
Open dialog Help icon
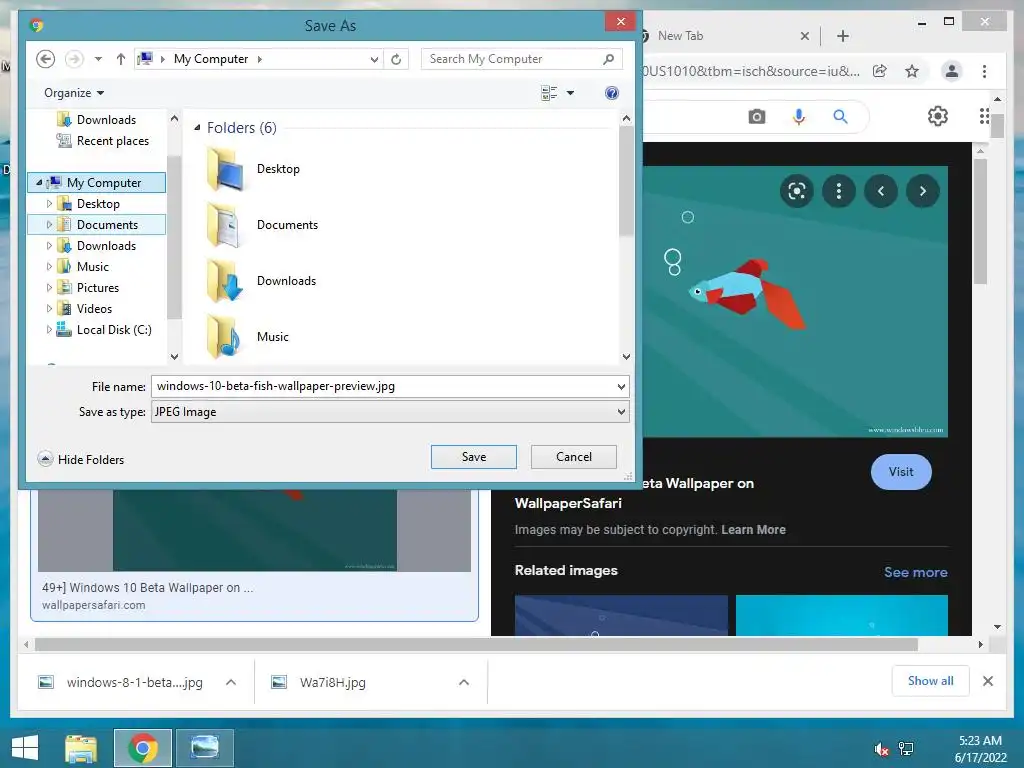(x=611, y=93)
